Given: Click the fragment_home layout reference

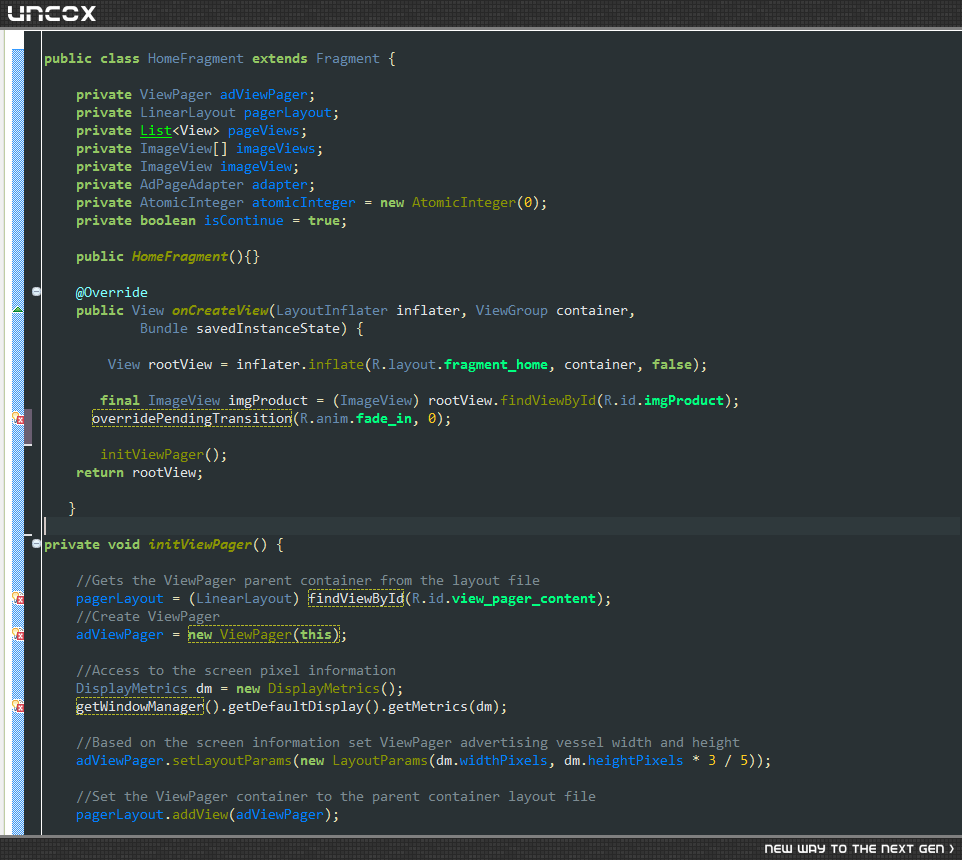Looking at the screenshot, I should click(x=496, y=364).
